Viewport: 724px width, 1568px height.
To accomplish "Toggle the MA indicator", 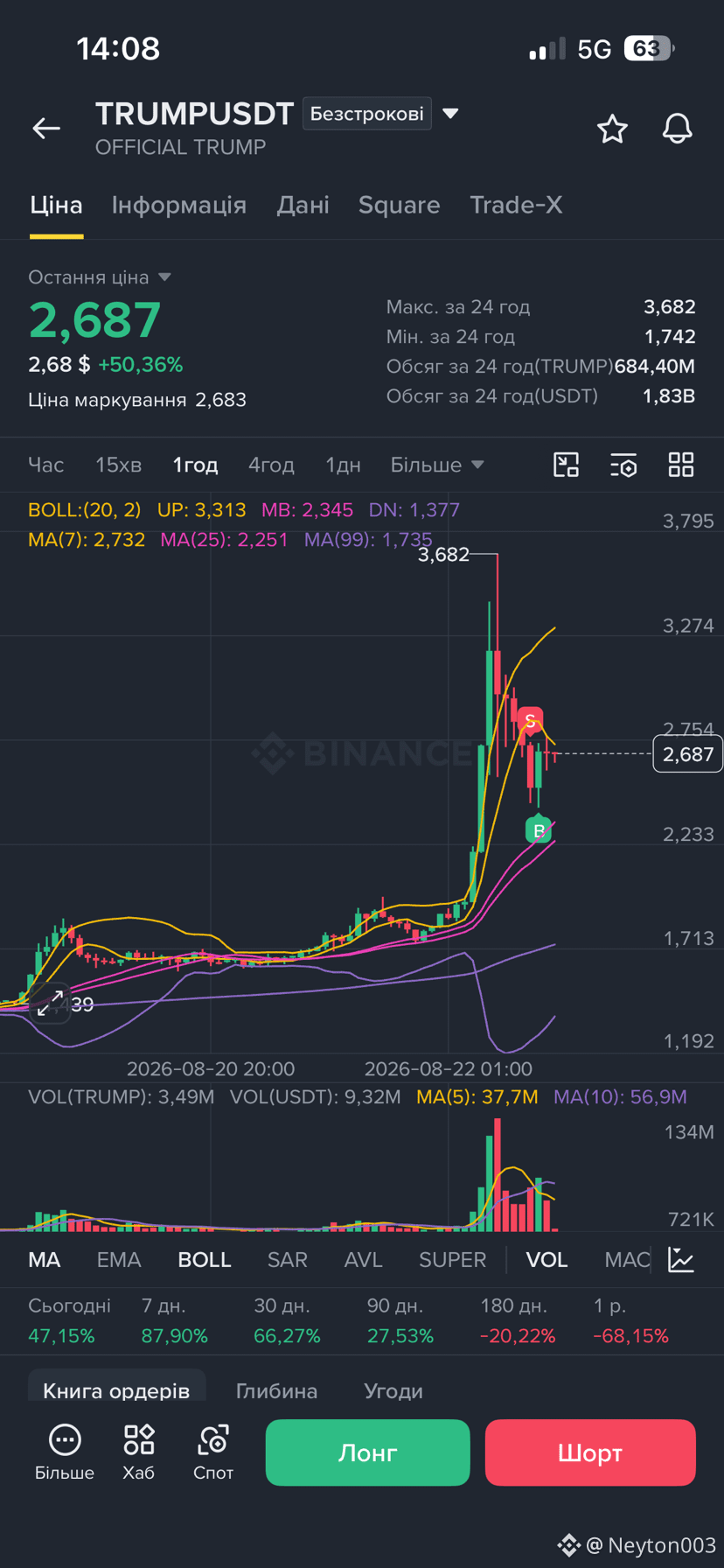I will (x=45, y=1260).
